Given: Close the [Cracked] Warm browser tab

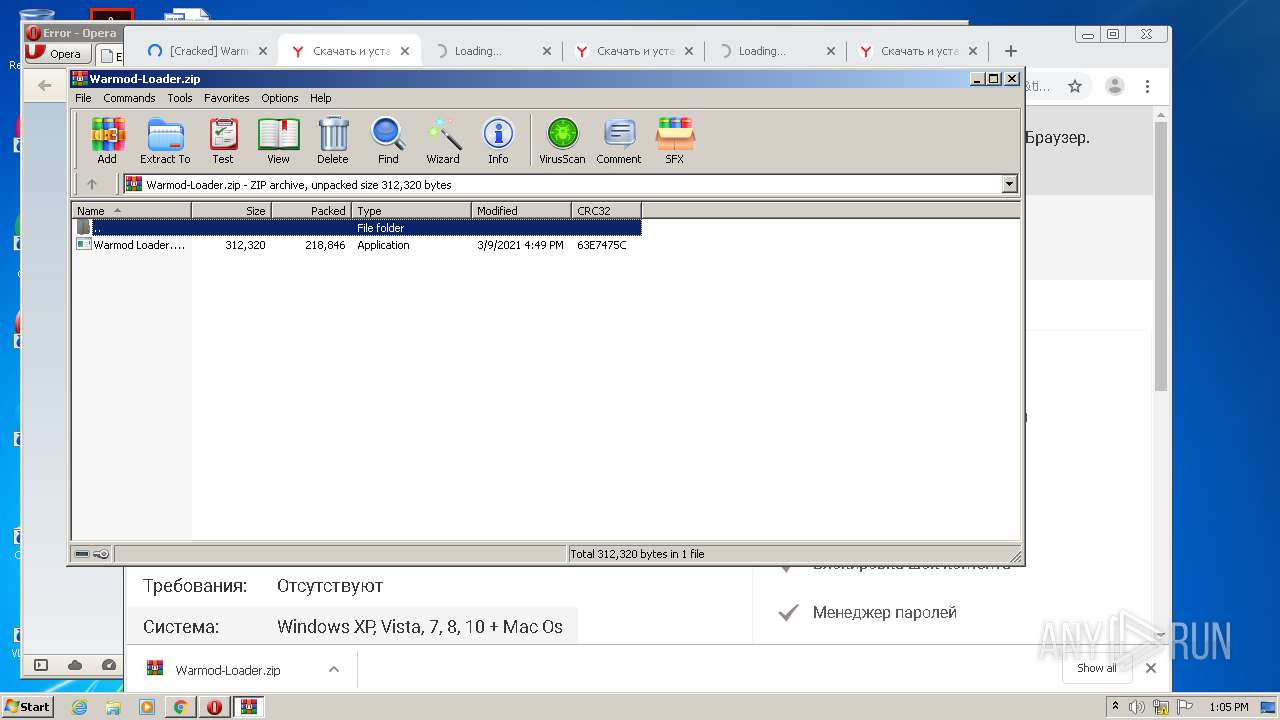Looking at the screenshot, I should [263, 51].
